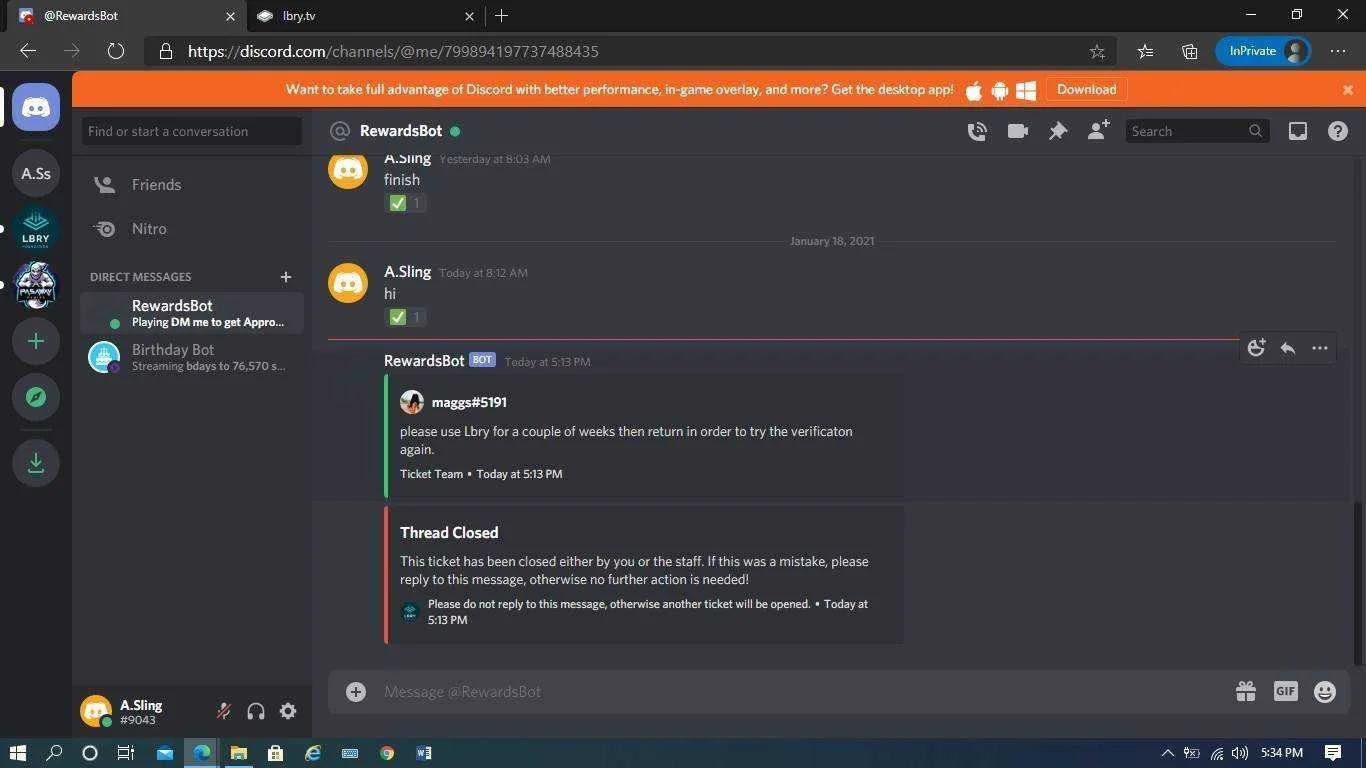Click Download Apps arrow icon in sidebar
This screenshot has width=1366, height=768.
[36, 463]
